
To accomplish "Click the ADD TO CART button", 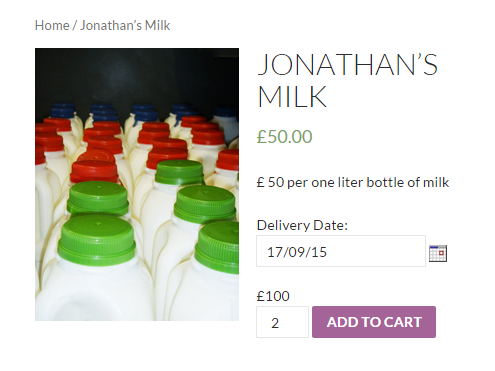I will click(x=374, y=322).
